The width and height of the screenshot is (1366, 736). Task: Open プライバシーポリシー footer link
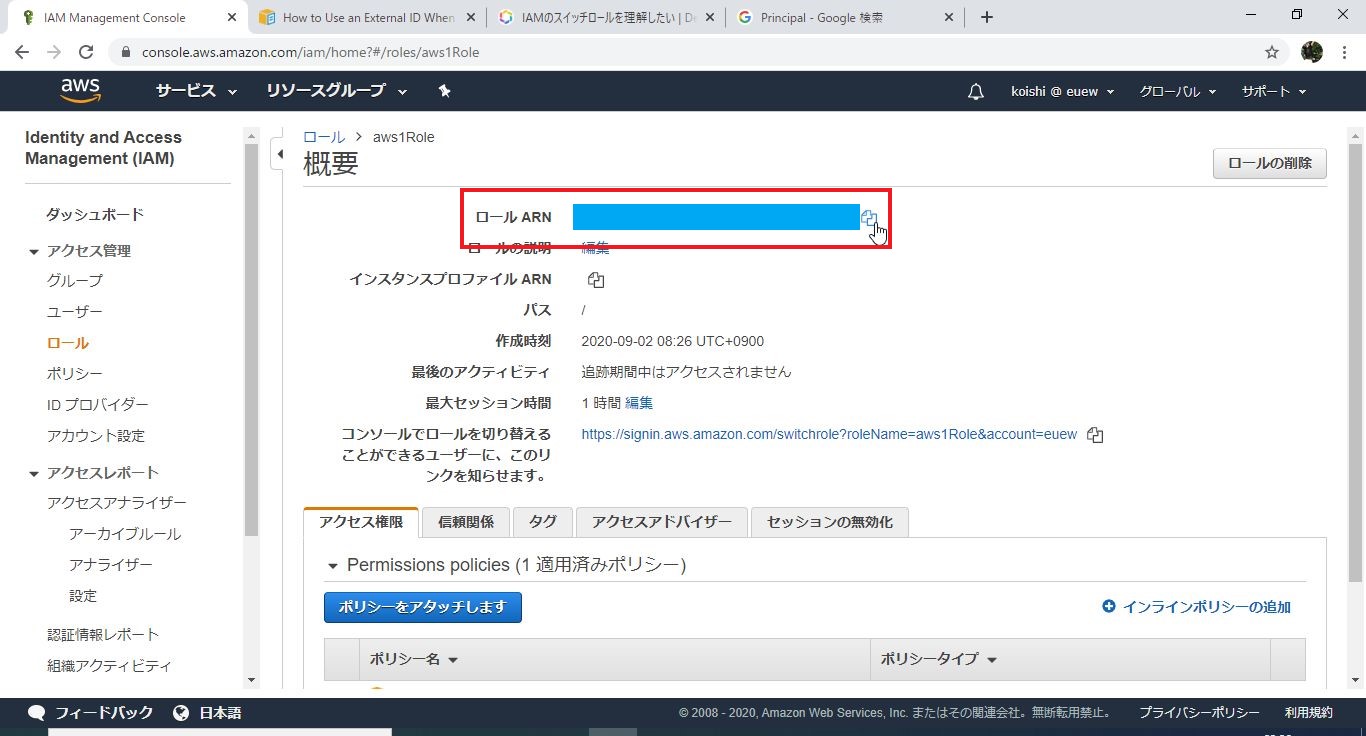1199,713
